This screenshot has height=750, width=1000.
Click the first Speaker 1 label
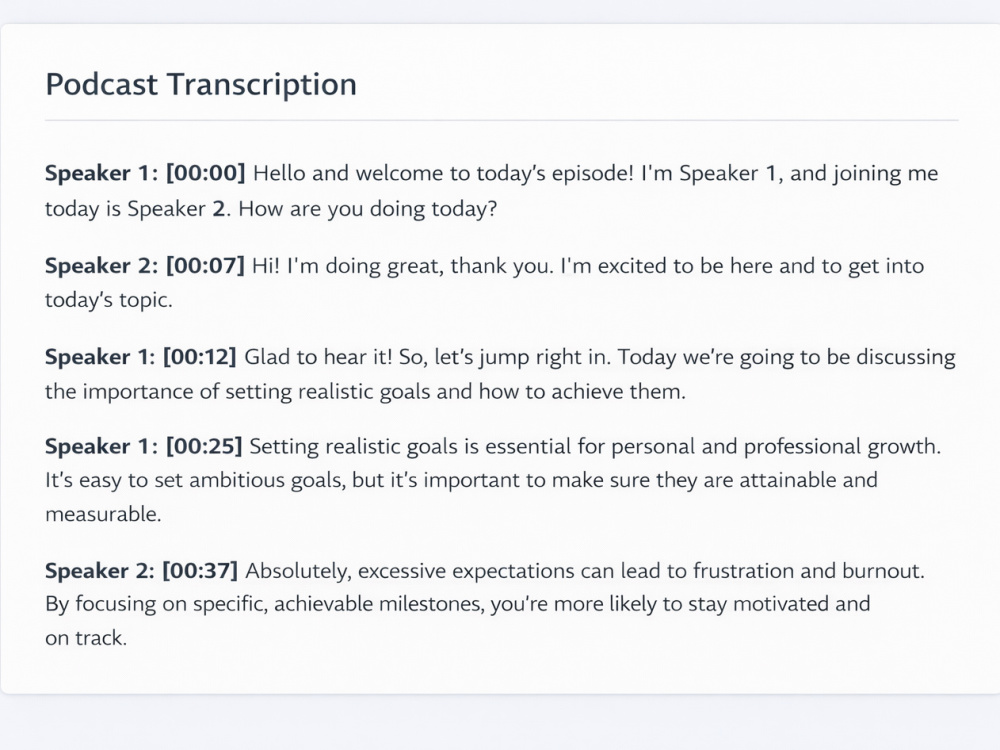click(101, 173)
